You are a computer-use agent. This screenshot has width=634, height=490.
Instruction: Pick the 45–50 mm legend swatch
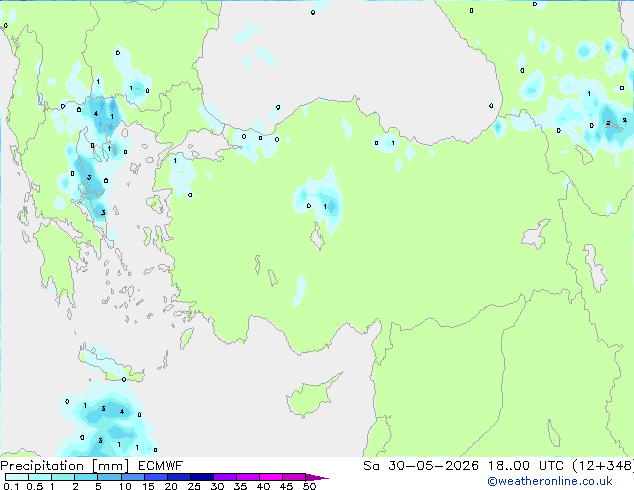click(x=294, y=477)
